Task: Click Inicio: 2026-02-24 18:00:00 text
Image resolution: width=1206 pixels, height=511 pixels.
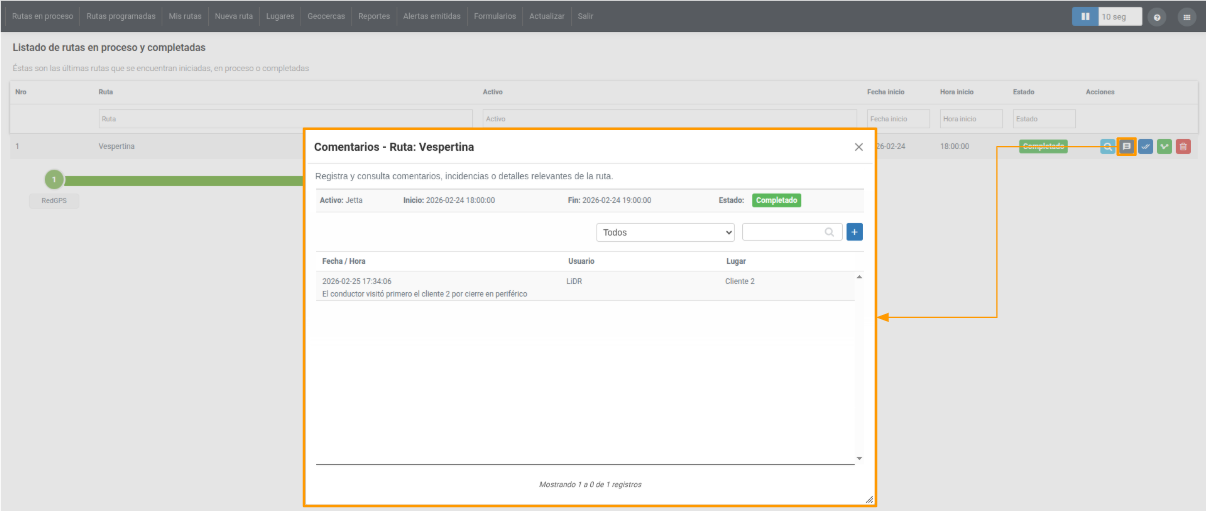Action: click(449, 200)
